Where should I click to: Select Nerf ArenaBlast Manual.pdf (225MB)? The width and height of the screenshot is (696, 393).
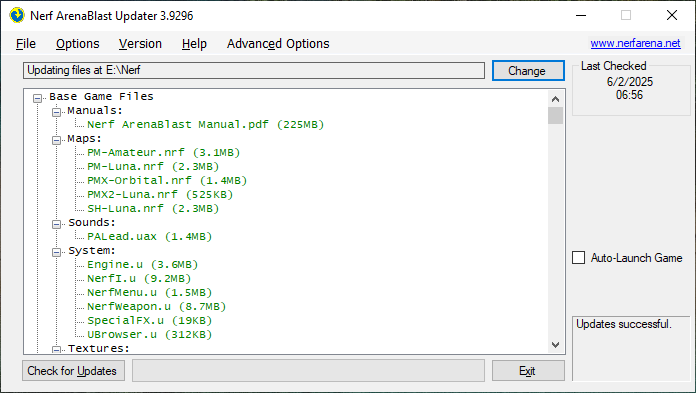tap(206, 124)
